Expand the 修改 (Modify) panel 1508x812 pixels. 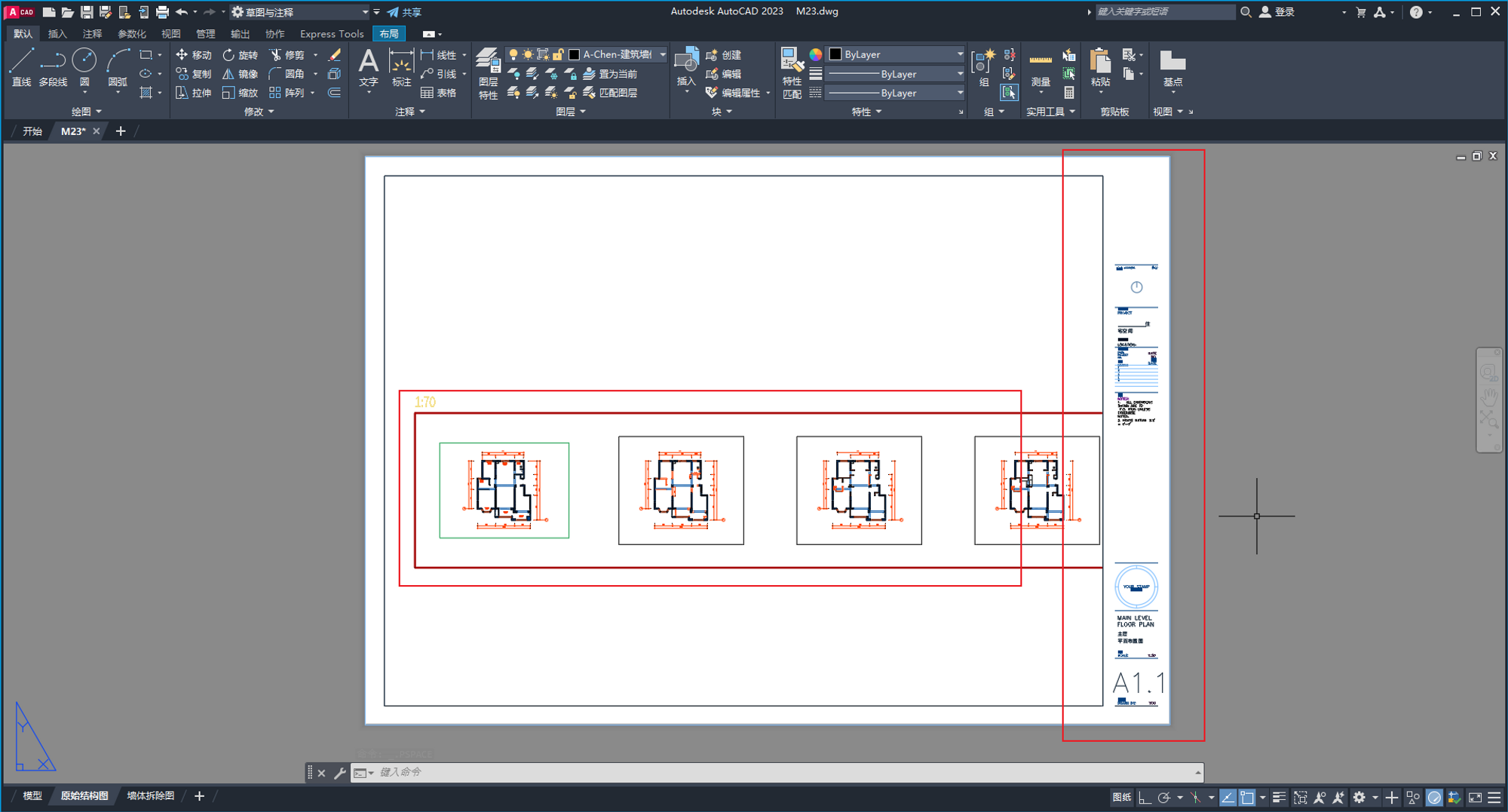click(x=259, y=112)
